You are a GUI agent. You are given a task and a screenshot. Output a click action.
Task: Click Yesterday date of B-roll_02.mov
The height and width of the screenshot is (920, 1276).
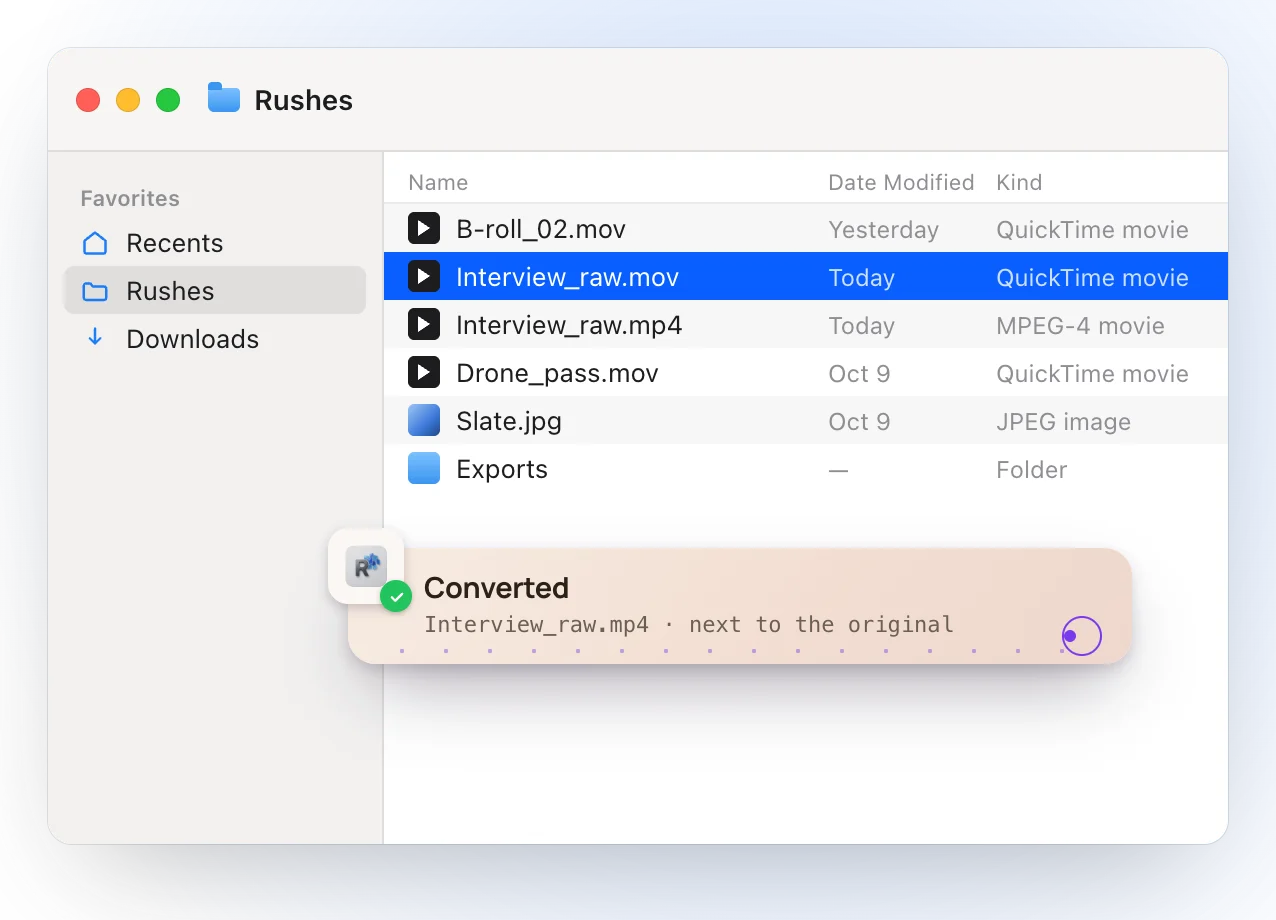pos(883,229)
